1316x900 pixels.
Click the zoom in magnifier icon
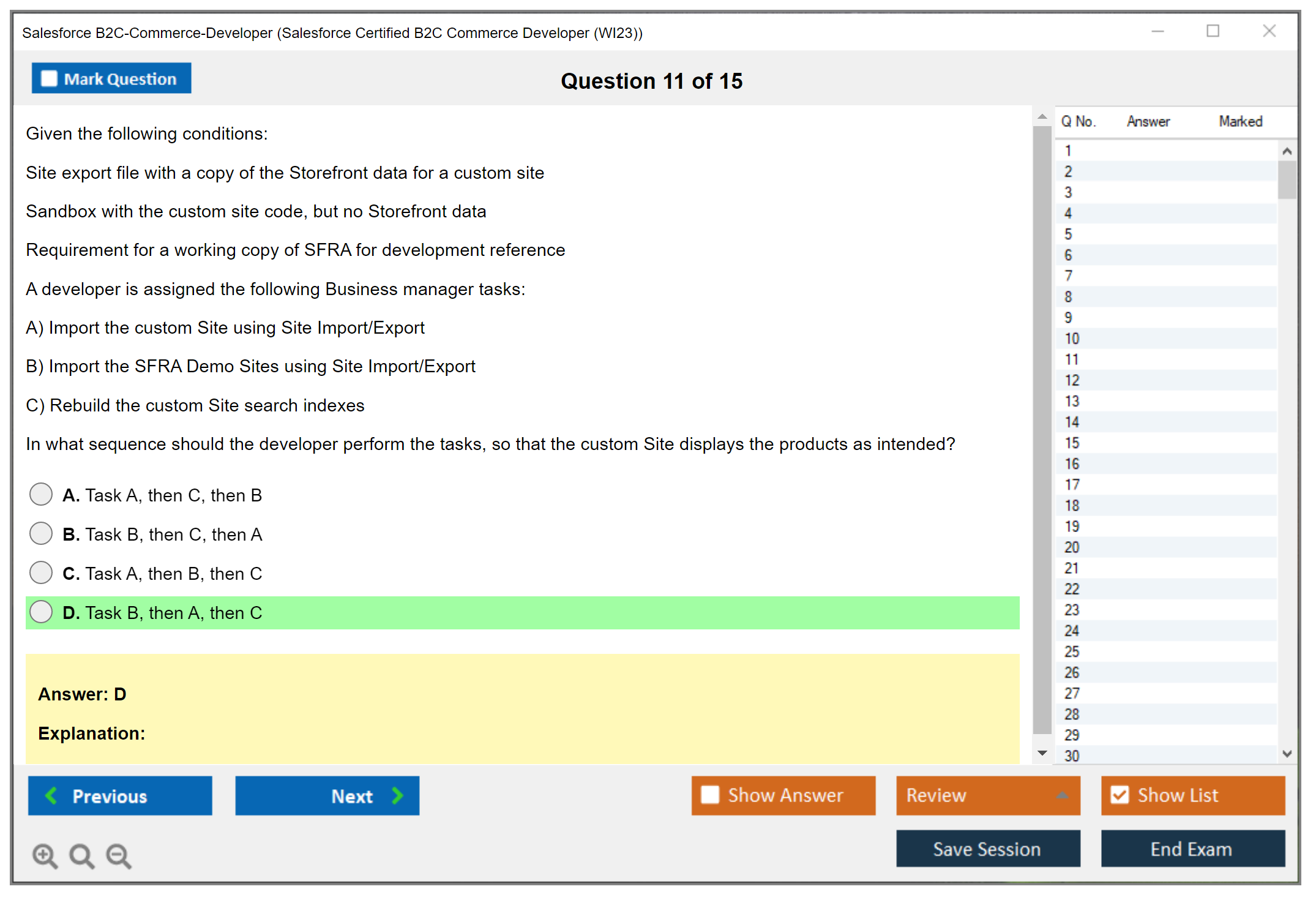pyautogui.click(x=45, y=855)
